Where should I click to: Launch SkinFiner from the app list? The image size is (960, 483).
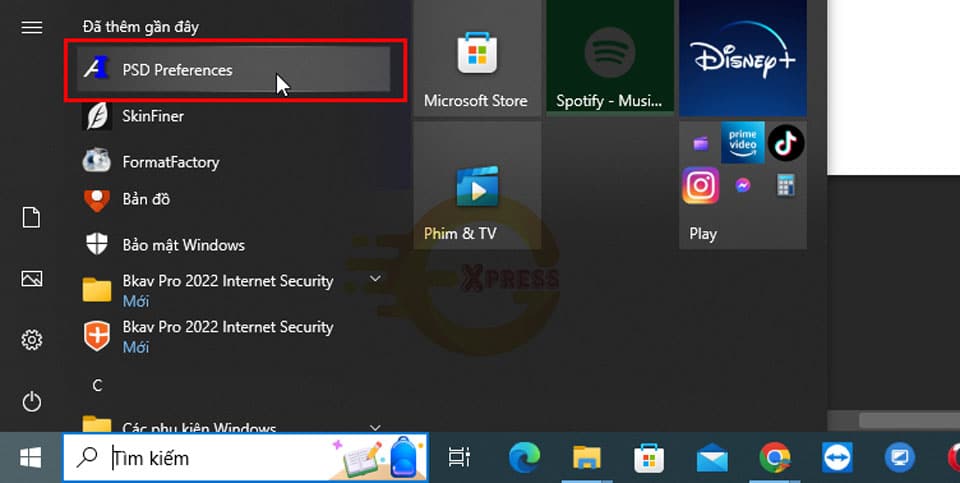(153, 116)
